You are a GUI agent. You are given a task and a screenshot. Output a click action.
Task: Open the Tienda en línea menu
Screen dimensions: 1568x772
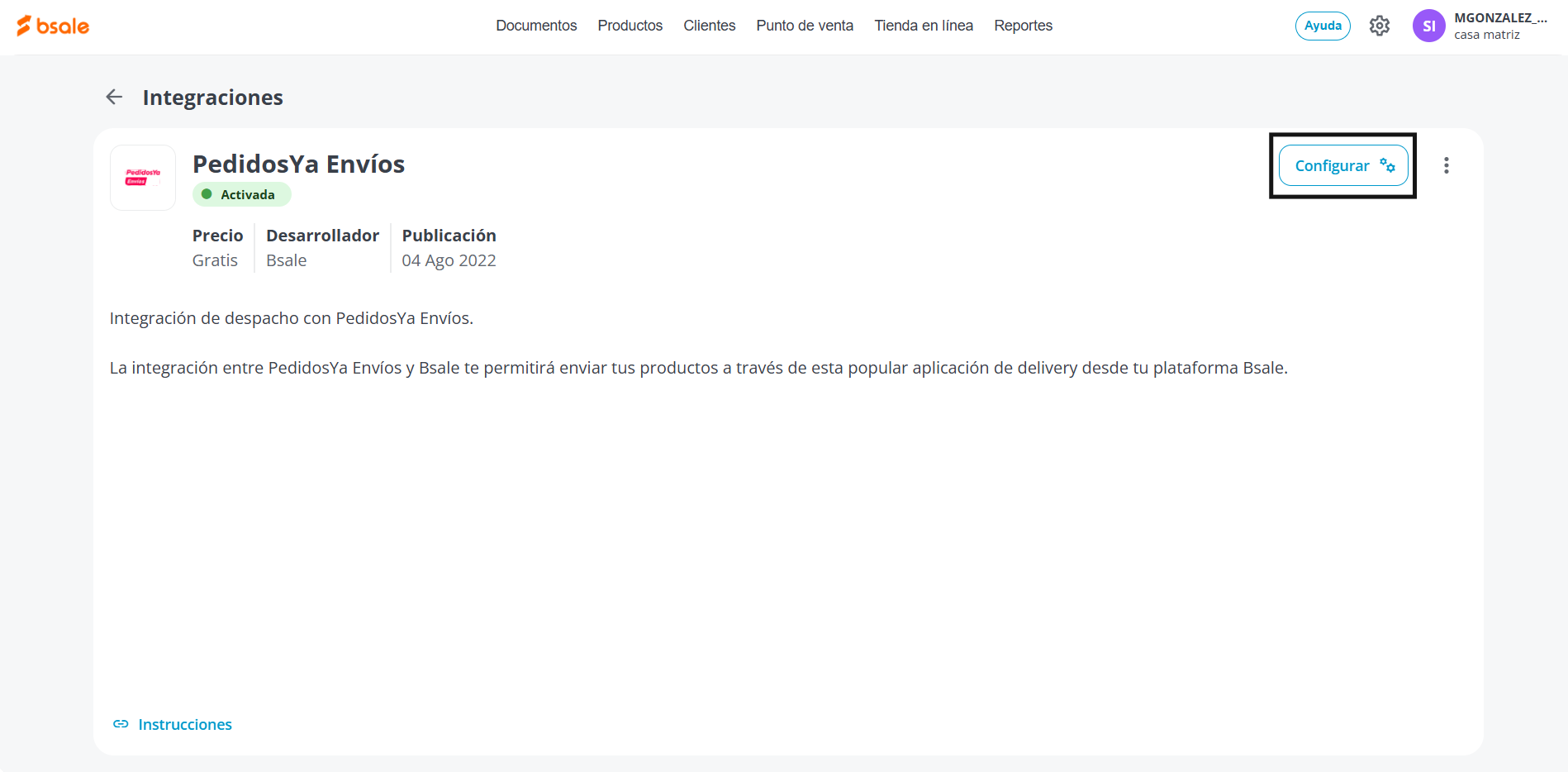(x=924, y=26)
